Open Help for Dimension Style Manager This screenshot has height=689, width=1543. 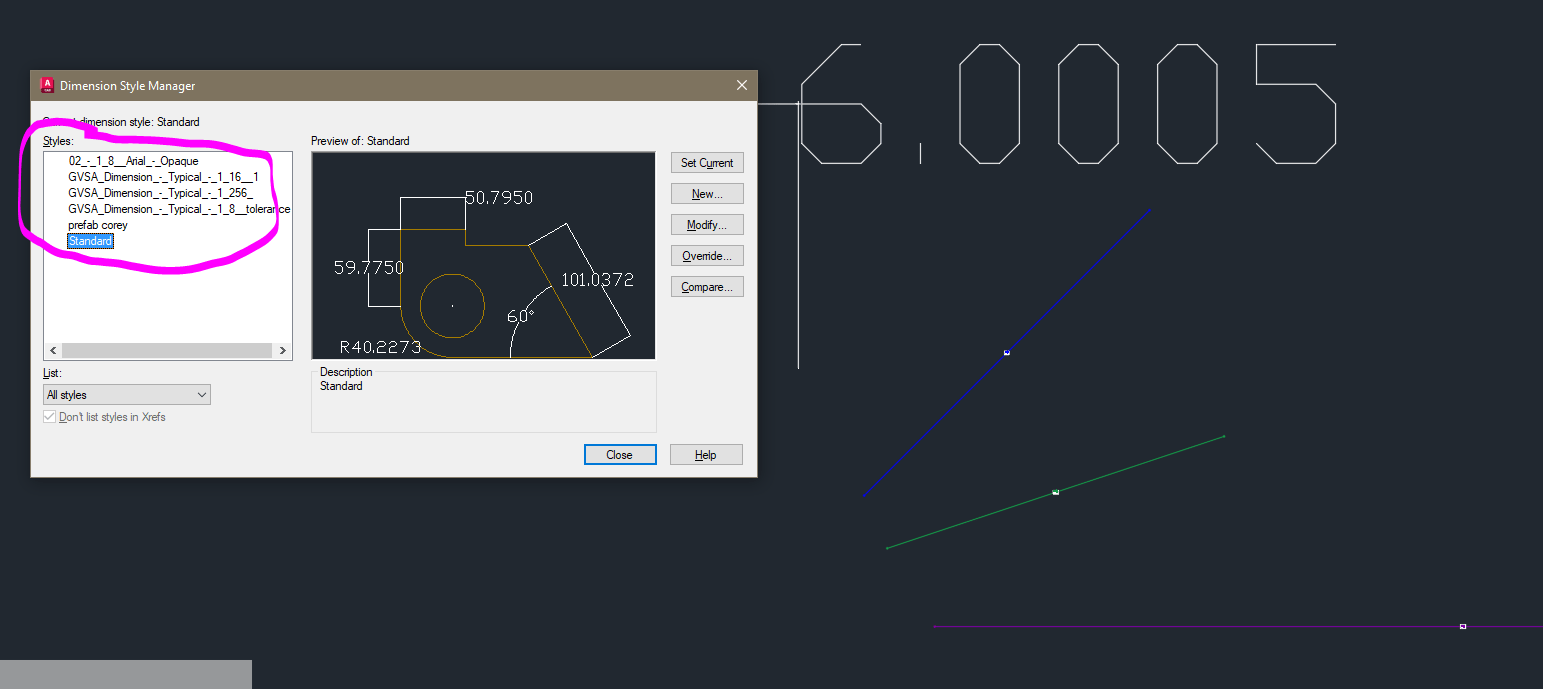coord(706,454)
